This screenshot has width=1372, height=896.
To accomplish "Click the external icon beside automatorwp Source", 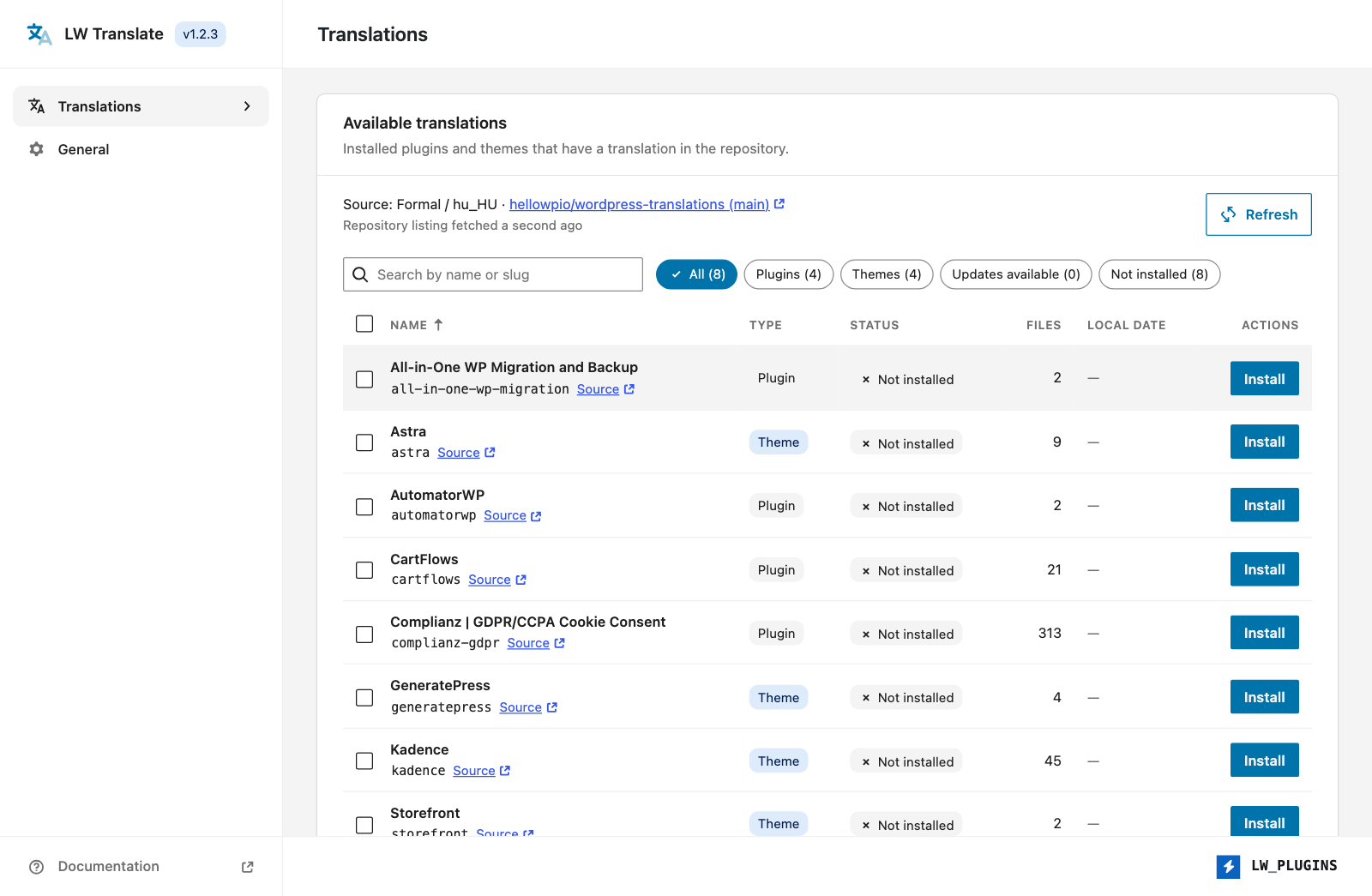I will [536, 516].
